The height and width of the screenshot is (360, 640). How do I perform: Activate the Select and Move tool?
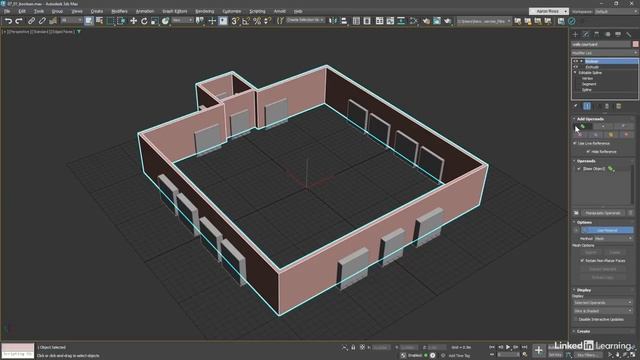133,21
